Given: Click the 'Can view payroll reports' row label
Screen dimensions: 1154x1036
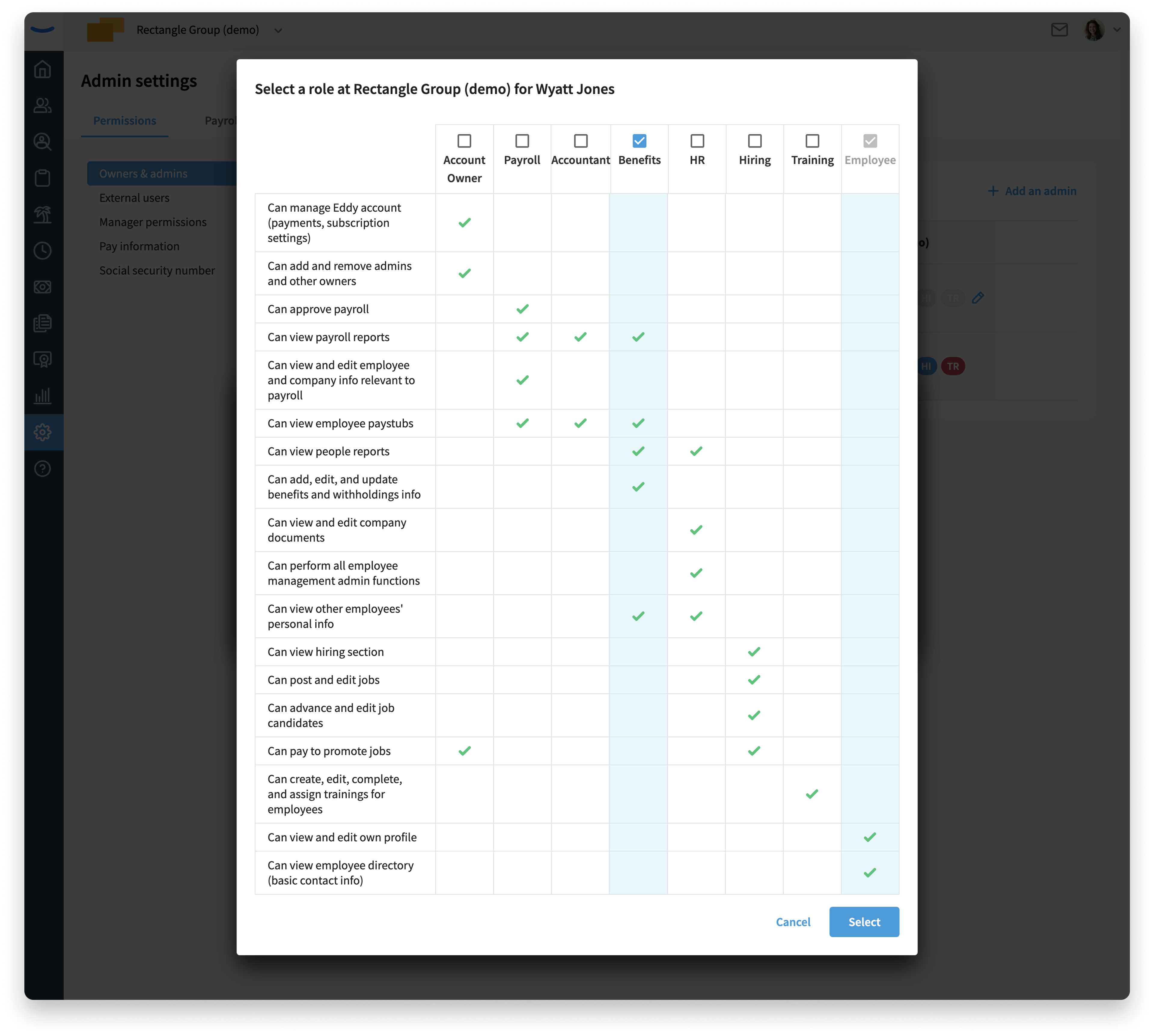Looking at the screenshot, I should (328, 337).
